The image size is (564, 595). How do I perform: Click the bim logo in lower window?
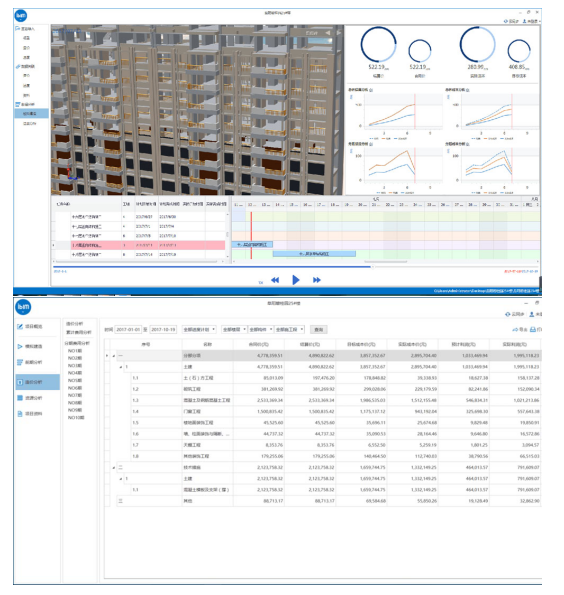click(23, 307)
